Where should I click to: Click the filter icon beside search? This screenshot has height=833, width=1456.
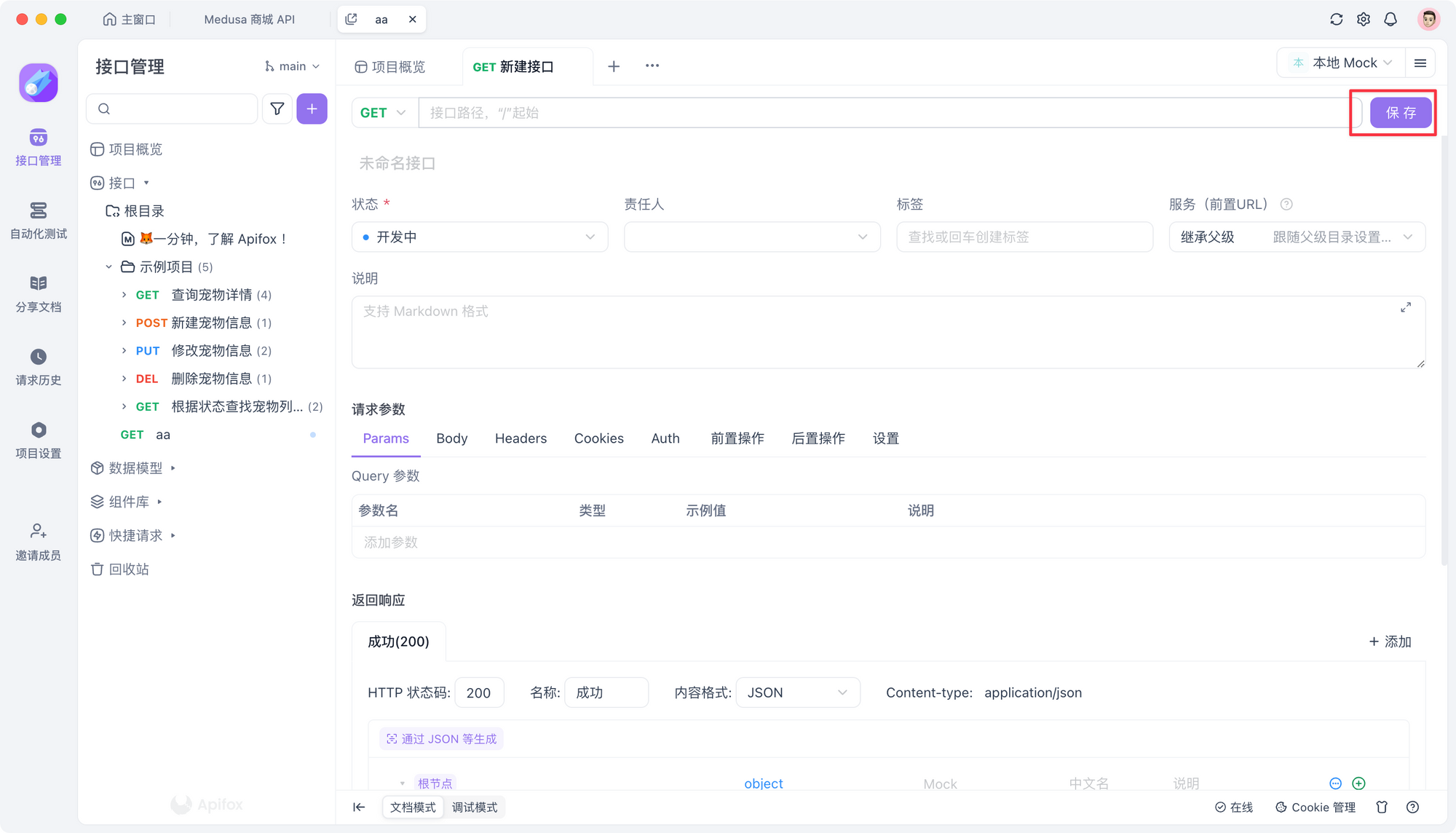tap(277, 109)
